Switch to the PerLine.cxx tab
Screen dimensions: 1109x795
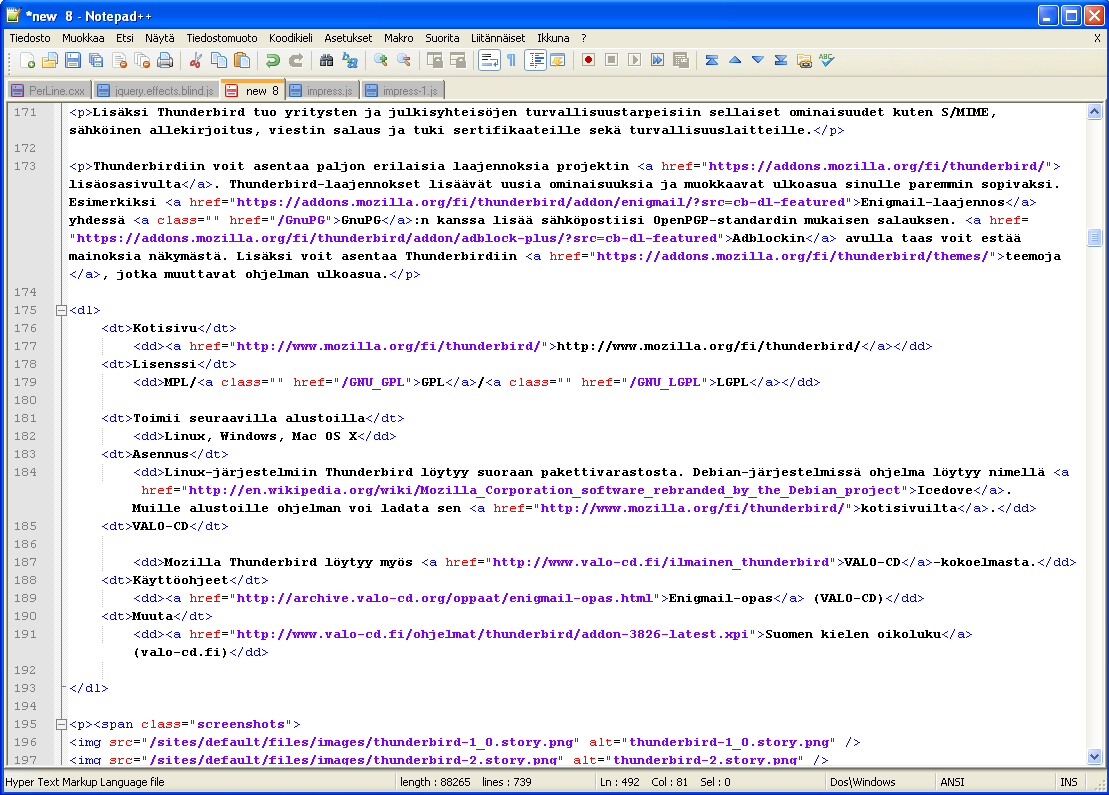coord(49,91)
